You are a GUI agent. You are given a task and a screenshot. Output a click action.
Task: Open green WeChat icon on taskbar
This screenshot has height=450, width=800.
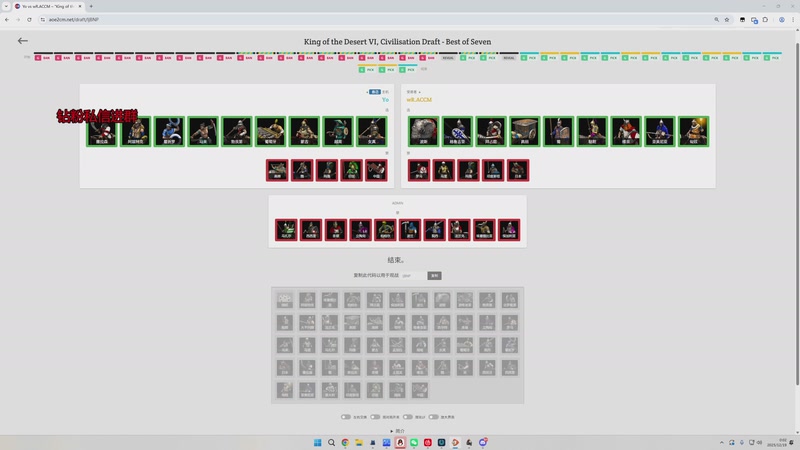point(414,442)
